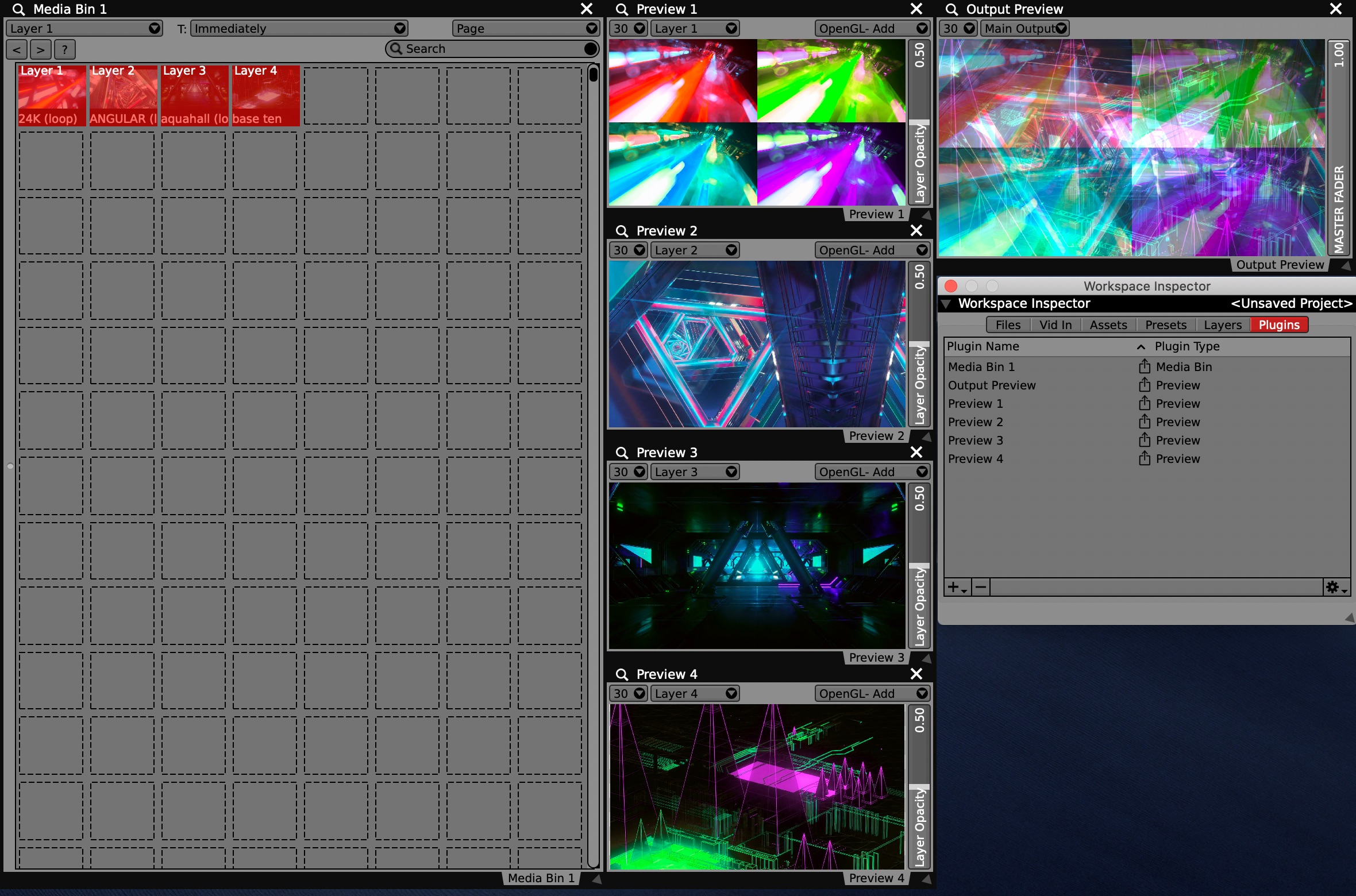Close the Preview 3 panel

916,453
